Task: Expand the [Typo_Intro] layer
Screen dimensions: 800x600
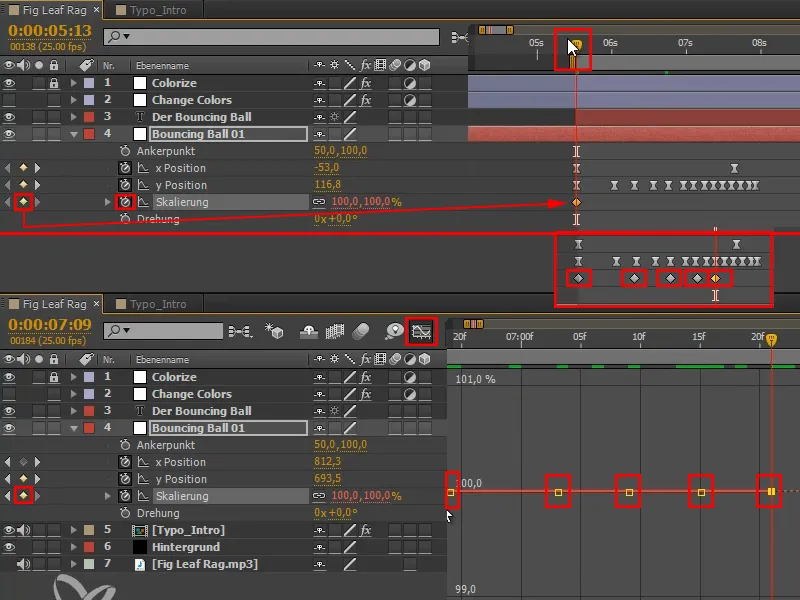Action: (x=73, y=530)
